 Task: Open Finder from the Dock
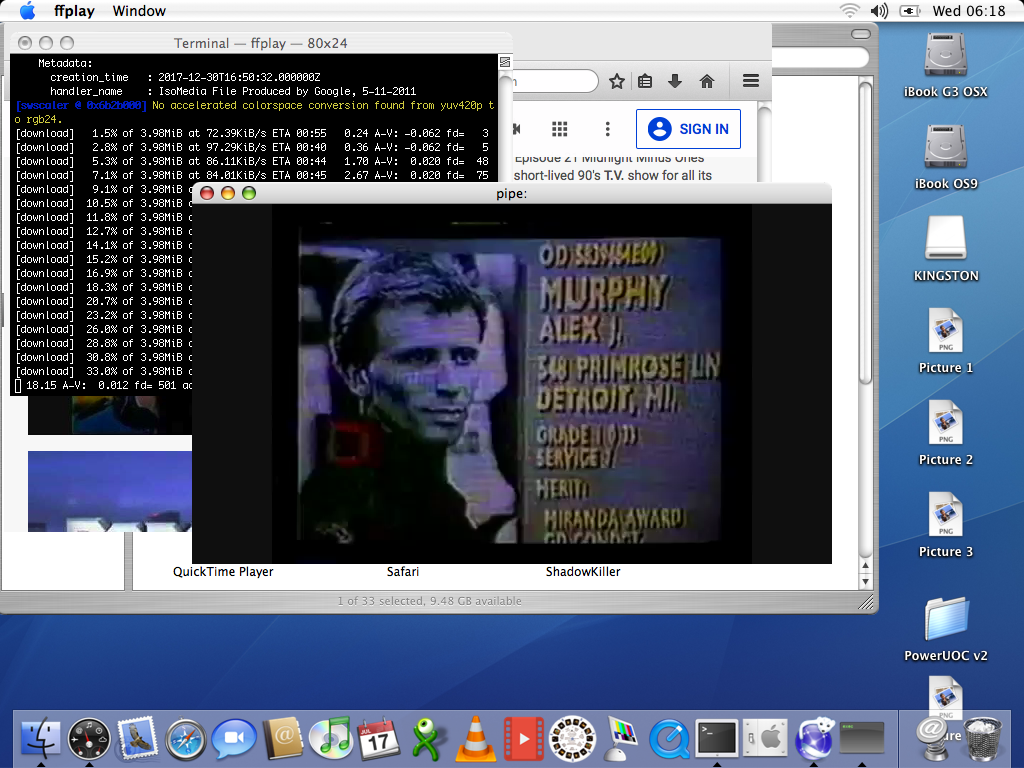click(x=40, y=738)
